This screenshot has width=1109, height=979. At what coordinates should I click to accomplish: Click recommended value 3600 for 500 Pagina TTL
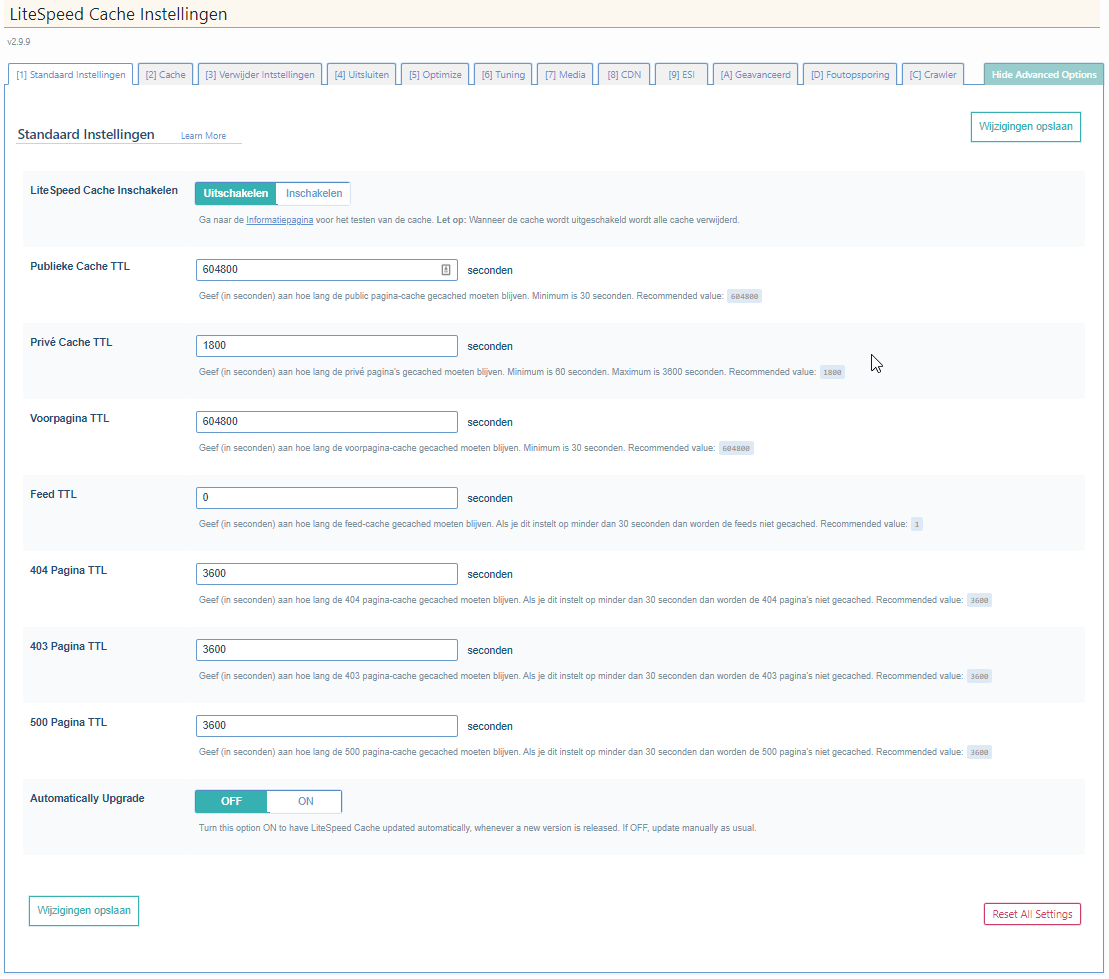pos(979,753)
